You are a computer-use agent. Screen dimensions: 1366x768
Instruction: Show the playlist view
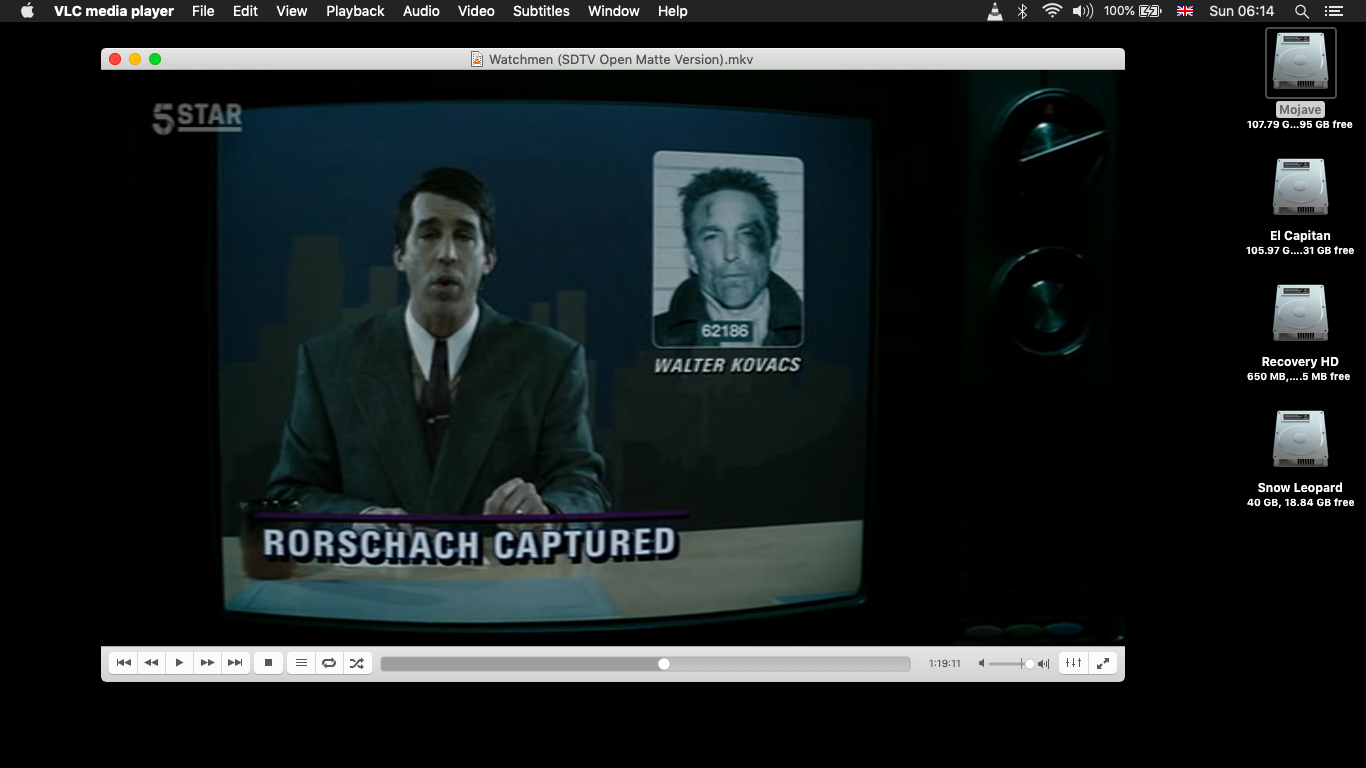pos(301,663)
